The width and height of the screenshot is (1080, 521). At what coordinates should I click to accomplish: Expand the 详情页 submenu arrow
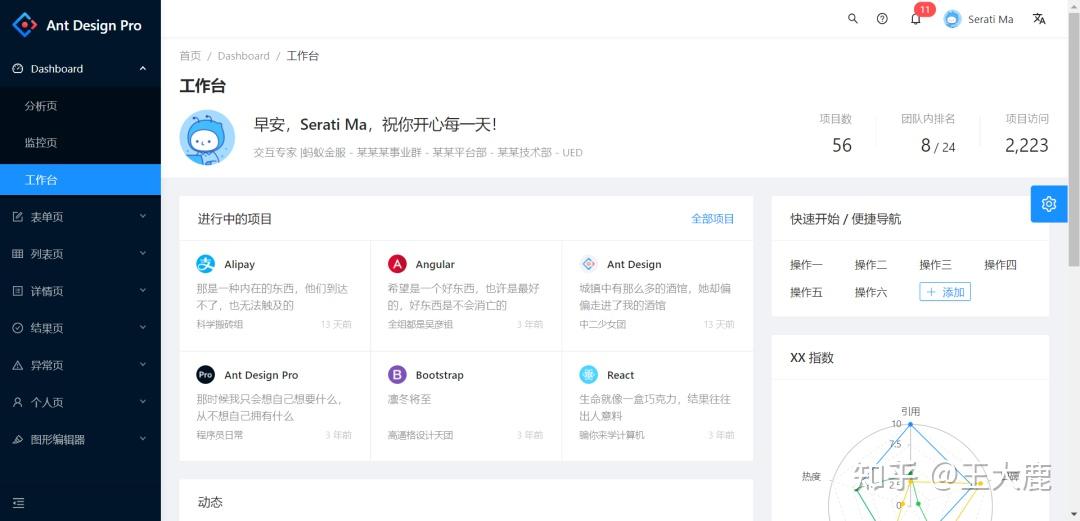tap(143, 291)
